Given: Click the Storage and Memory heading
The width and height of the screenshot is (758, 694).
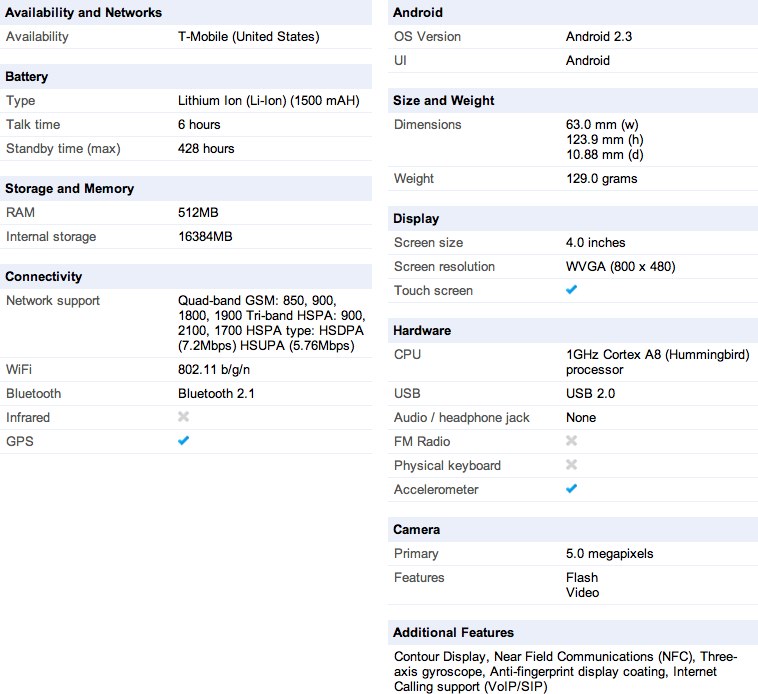Looking at the screenshot, I should 71,189.
